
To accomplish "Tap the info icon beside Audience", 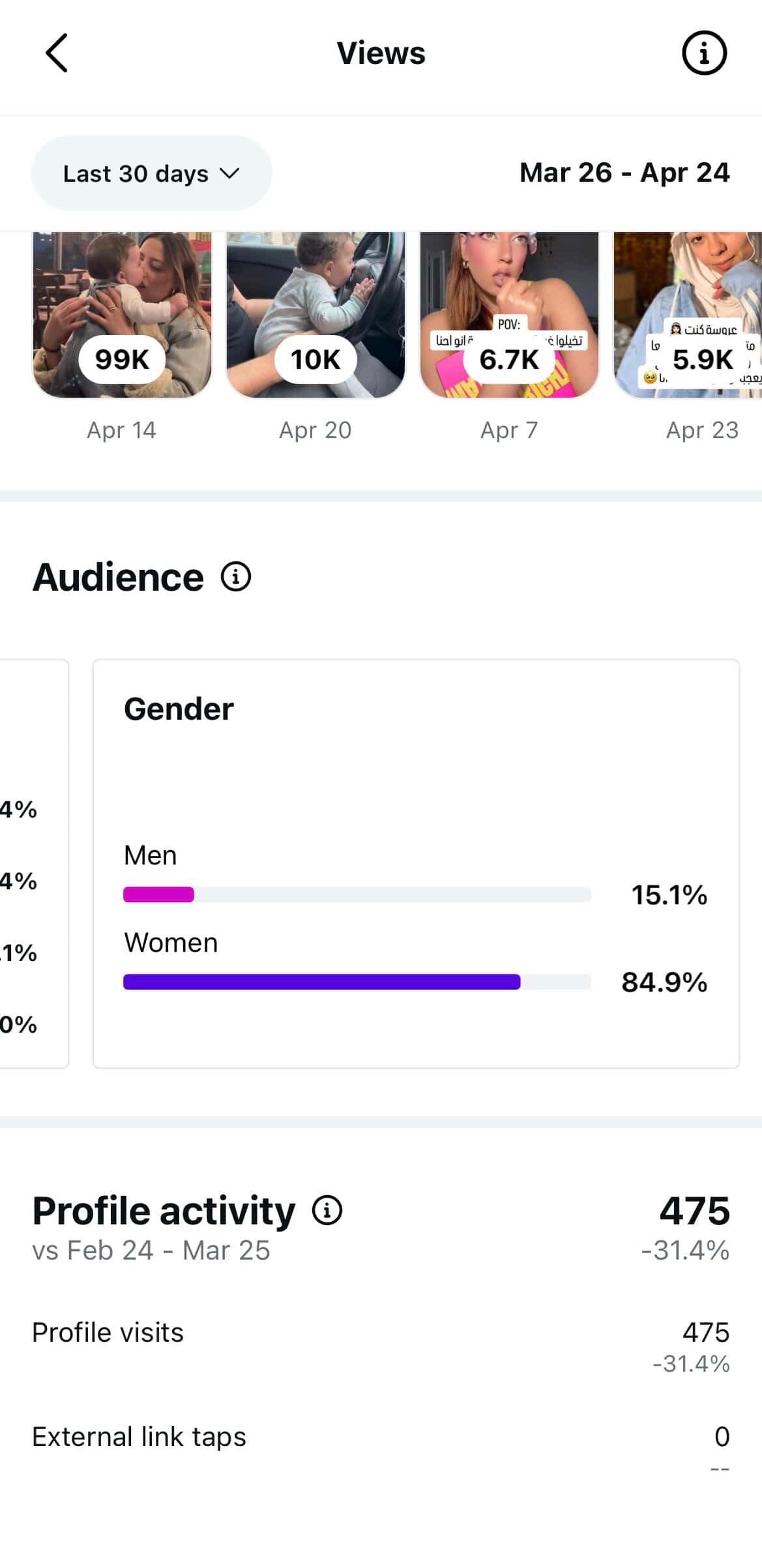I will pyautogui.click(x=235, y=577).
